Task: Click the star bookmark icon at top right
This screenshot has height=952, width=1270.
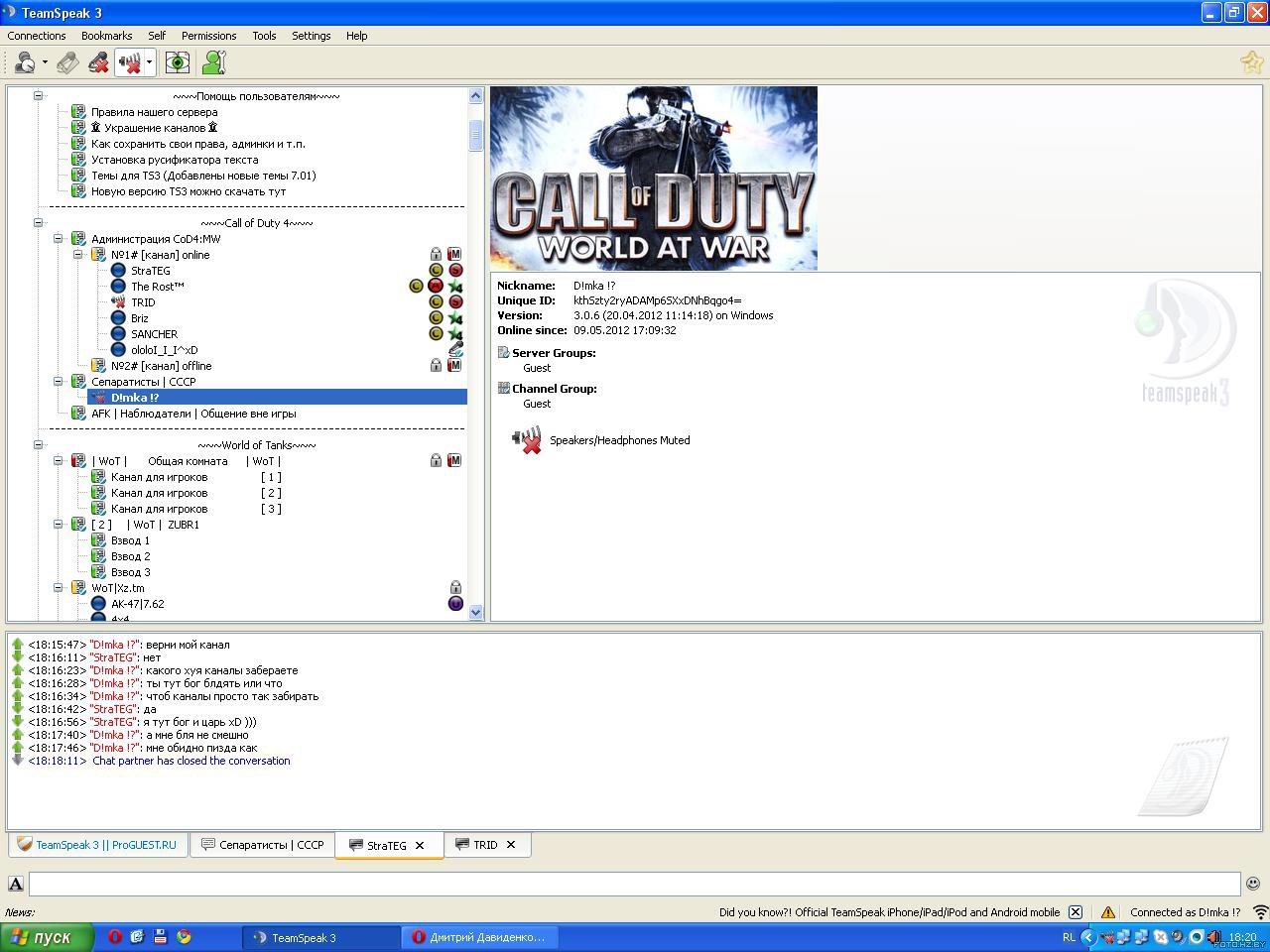Action: coord(1252,62)
